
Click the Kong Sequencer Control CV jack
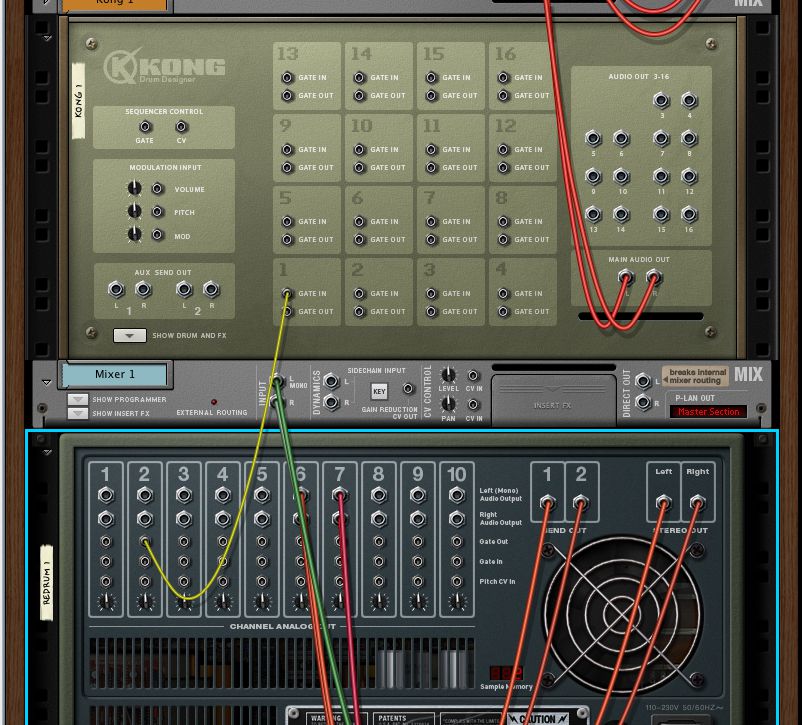click(x=181, y=126)
